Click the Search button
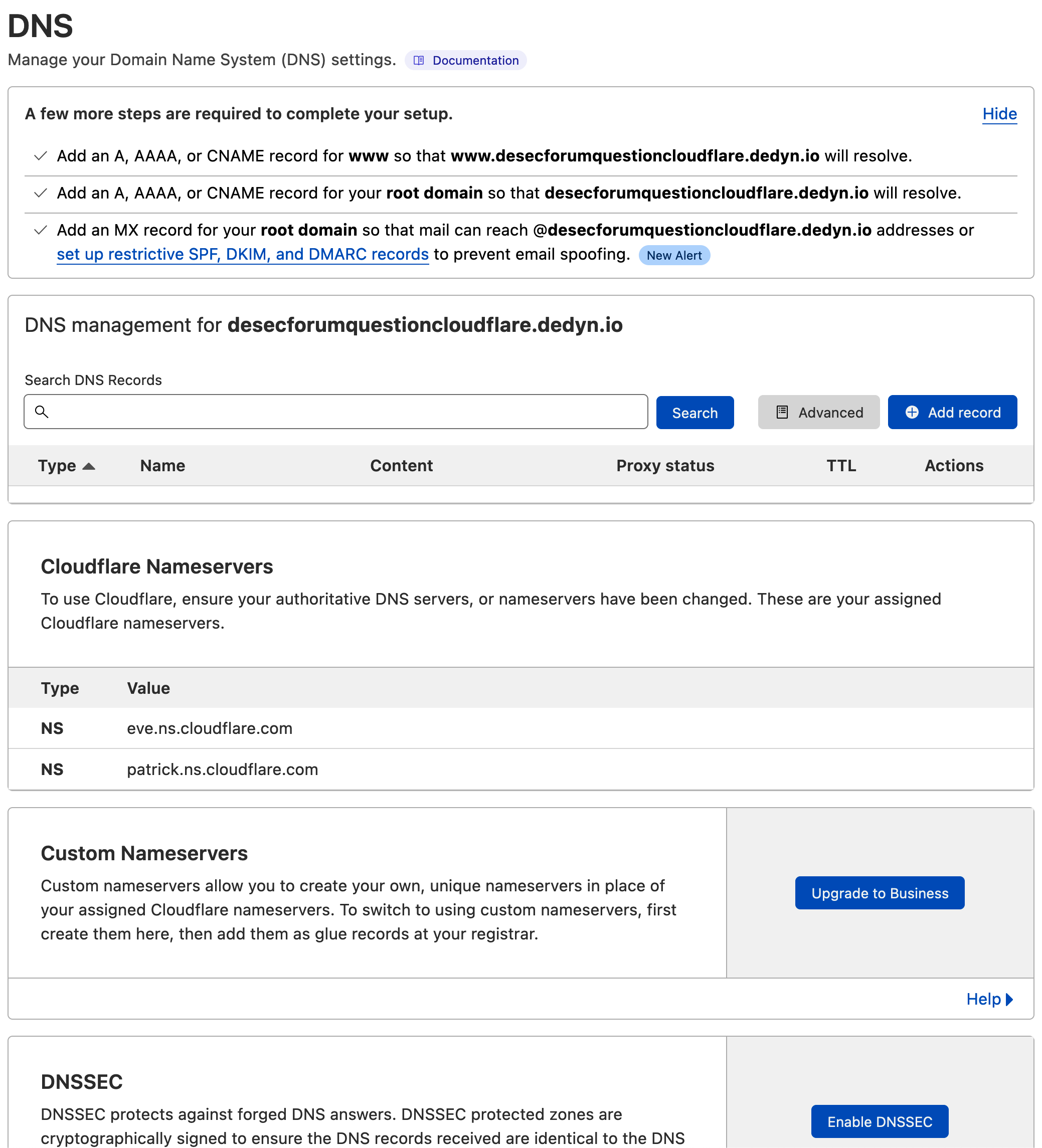The width and height of the screenshot is (1042, 1148). tap(694, 412)
